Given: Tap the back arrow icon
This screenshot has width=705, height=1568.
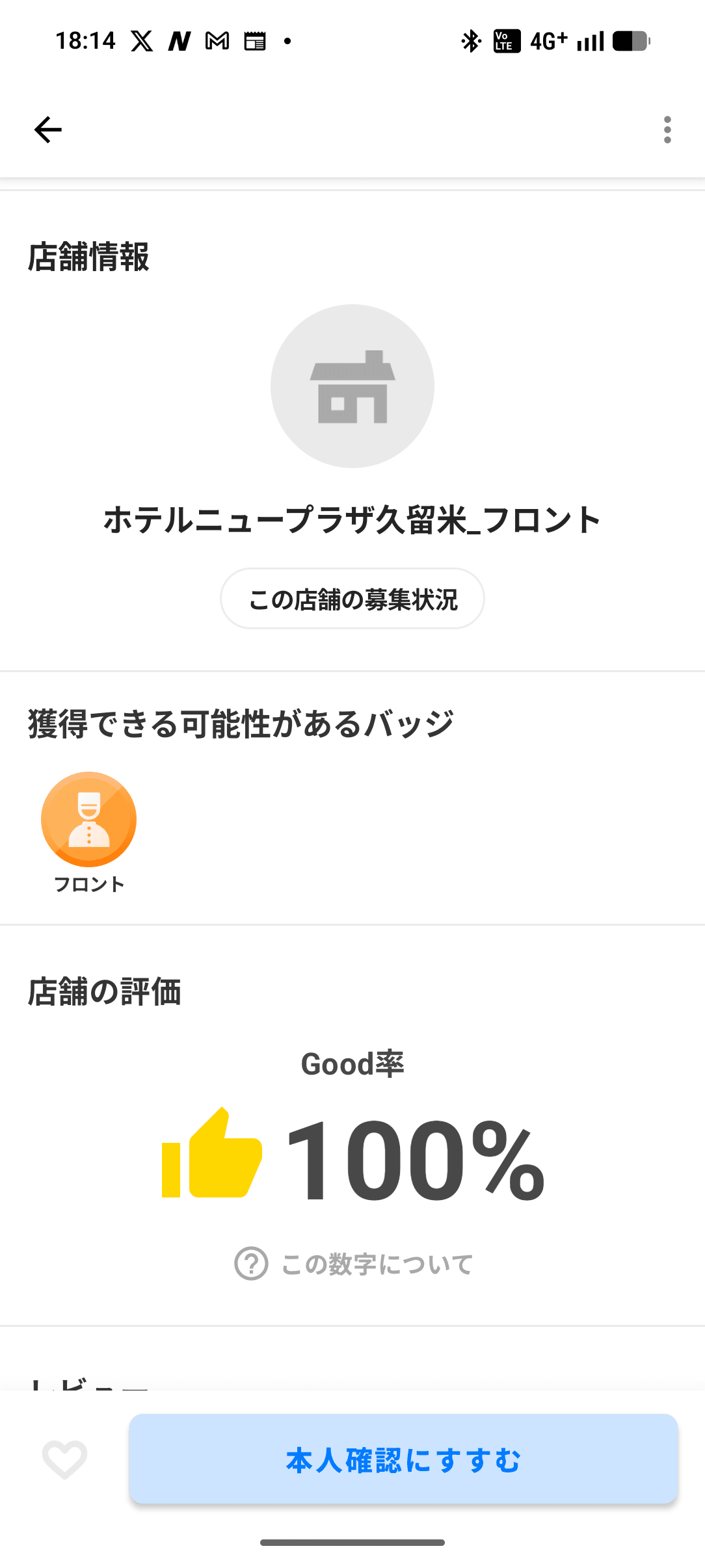Looking at the screenshot, I should 48,130.
